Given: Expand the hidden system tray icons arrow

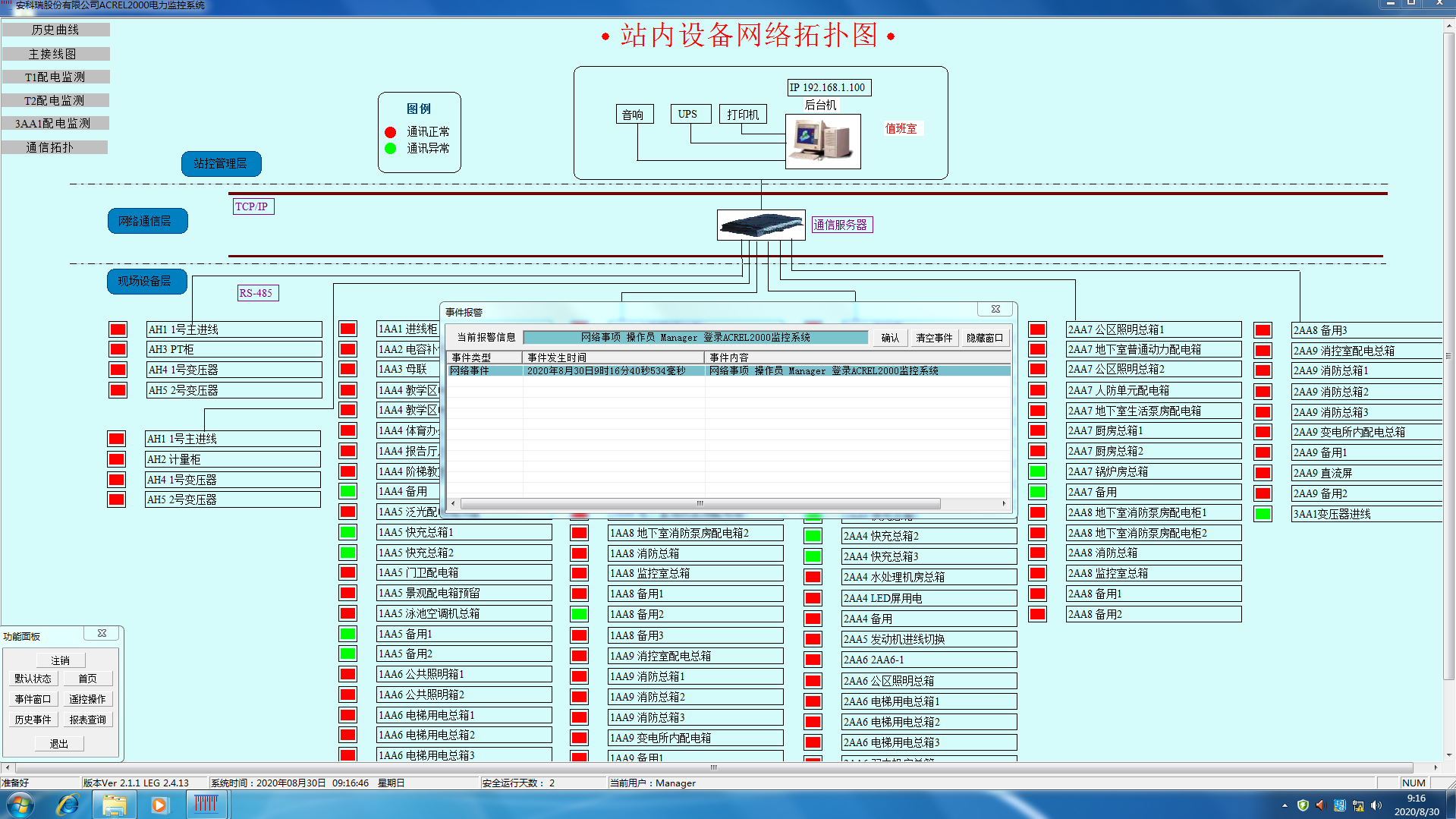Looking at the screenshot, I should point(1285,805).
